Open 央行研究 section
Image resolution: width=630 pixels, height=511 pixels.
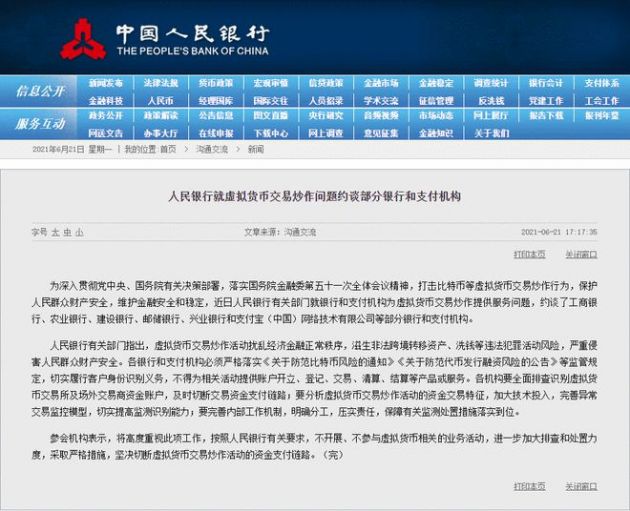tap(326, 116)
